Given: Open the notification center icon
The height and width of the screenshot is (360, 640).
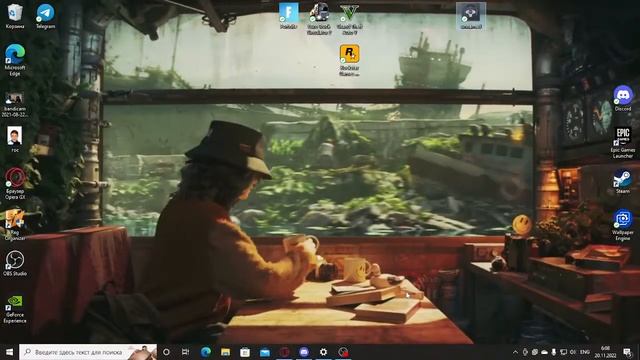Looking at the screenshot, I should point(627,352).
